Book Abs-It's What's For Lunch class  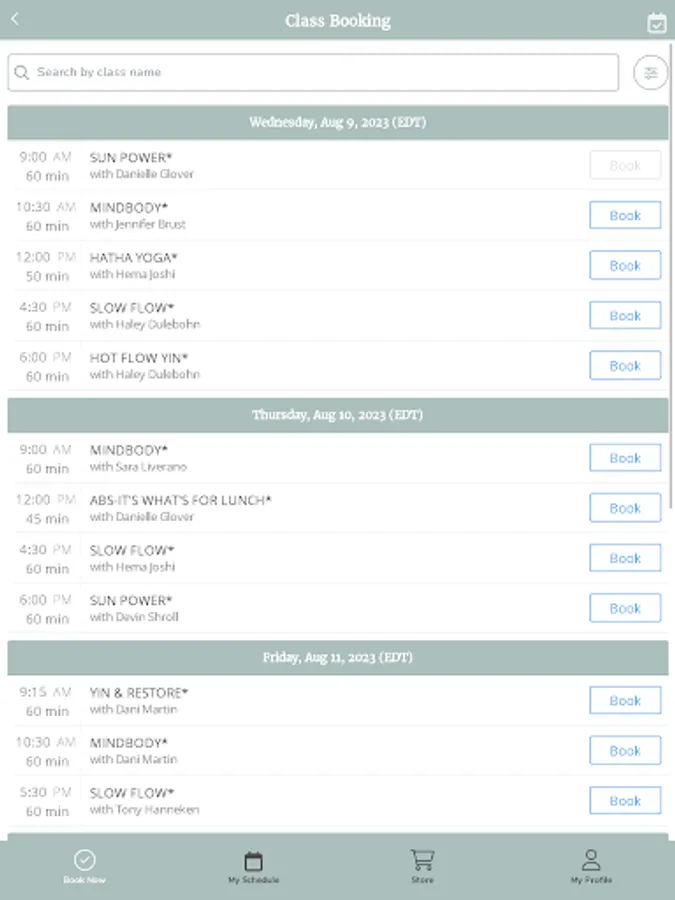point(625,508)
